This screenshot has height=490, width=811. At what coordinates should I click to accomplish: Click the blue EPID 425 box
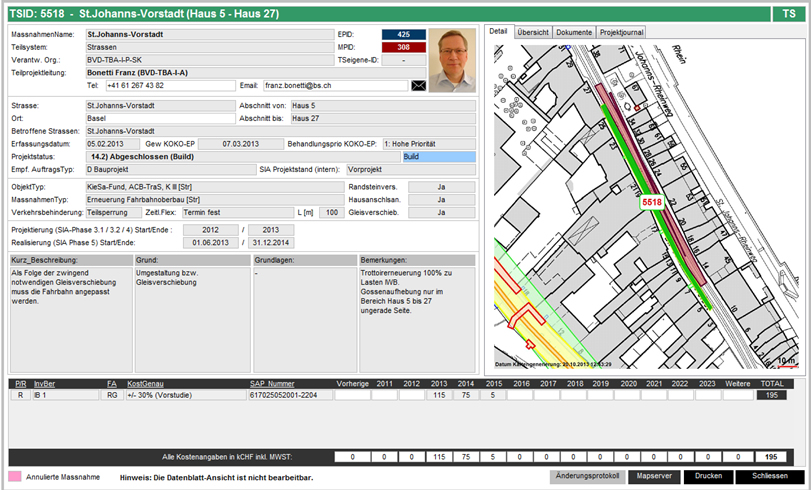click(x=404, y=34)
